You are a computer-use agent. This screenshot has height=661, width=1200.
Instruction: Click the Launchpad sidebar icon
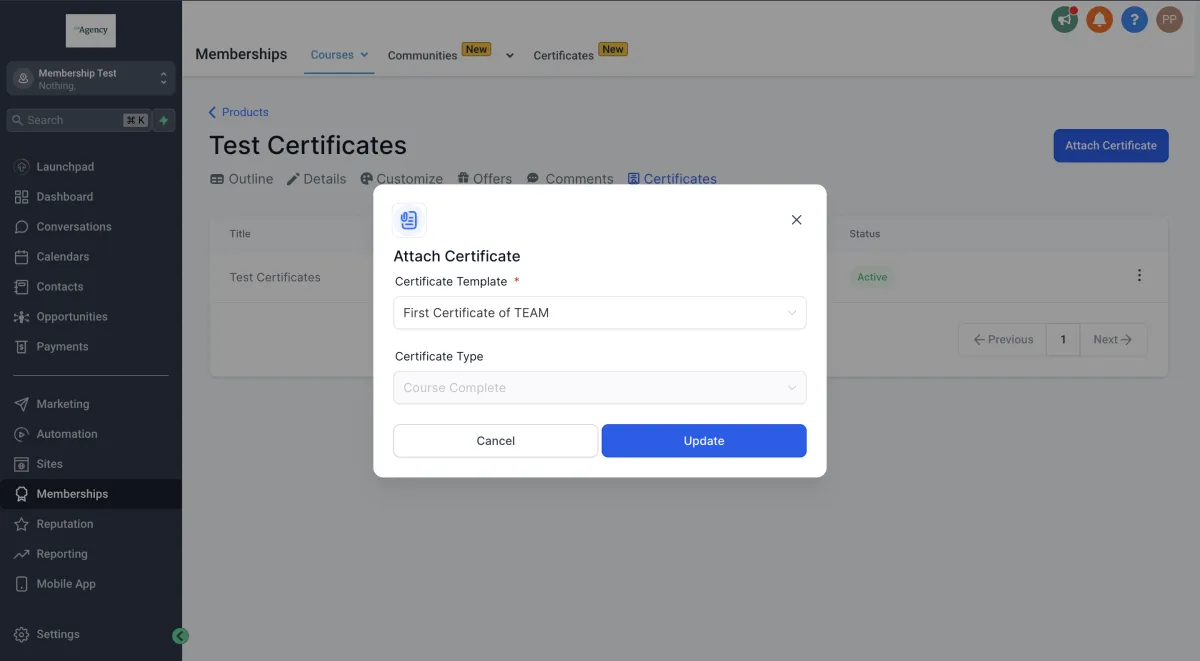pos(21,167)
